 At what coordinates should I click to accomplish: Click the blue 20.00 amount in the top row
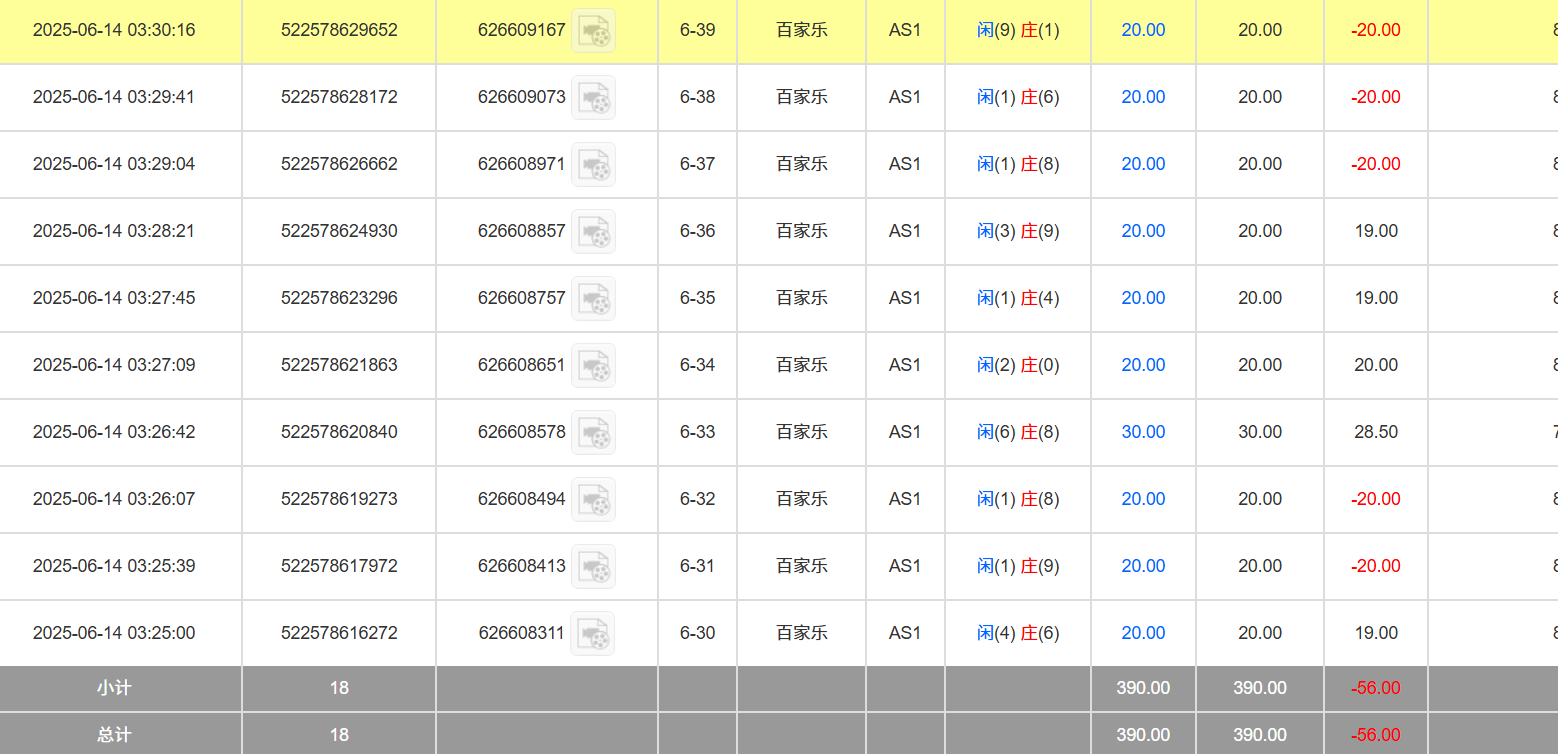click(x=1143, y=30)
